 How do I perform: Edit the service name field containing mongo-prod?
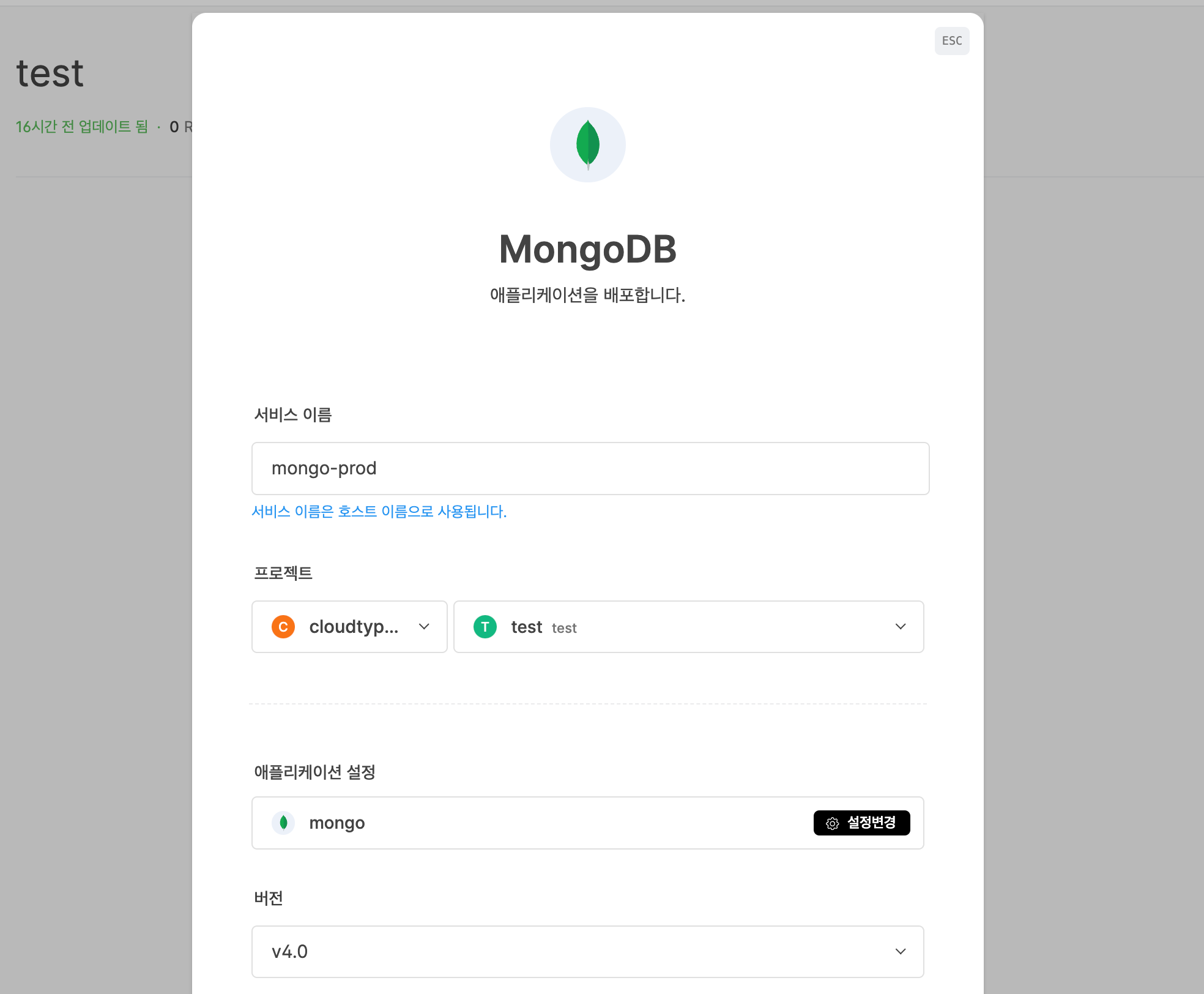590,468
